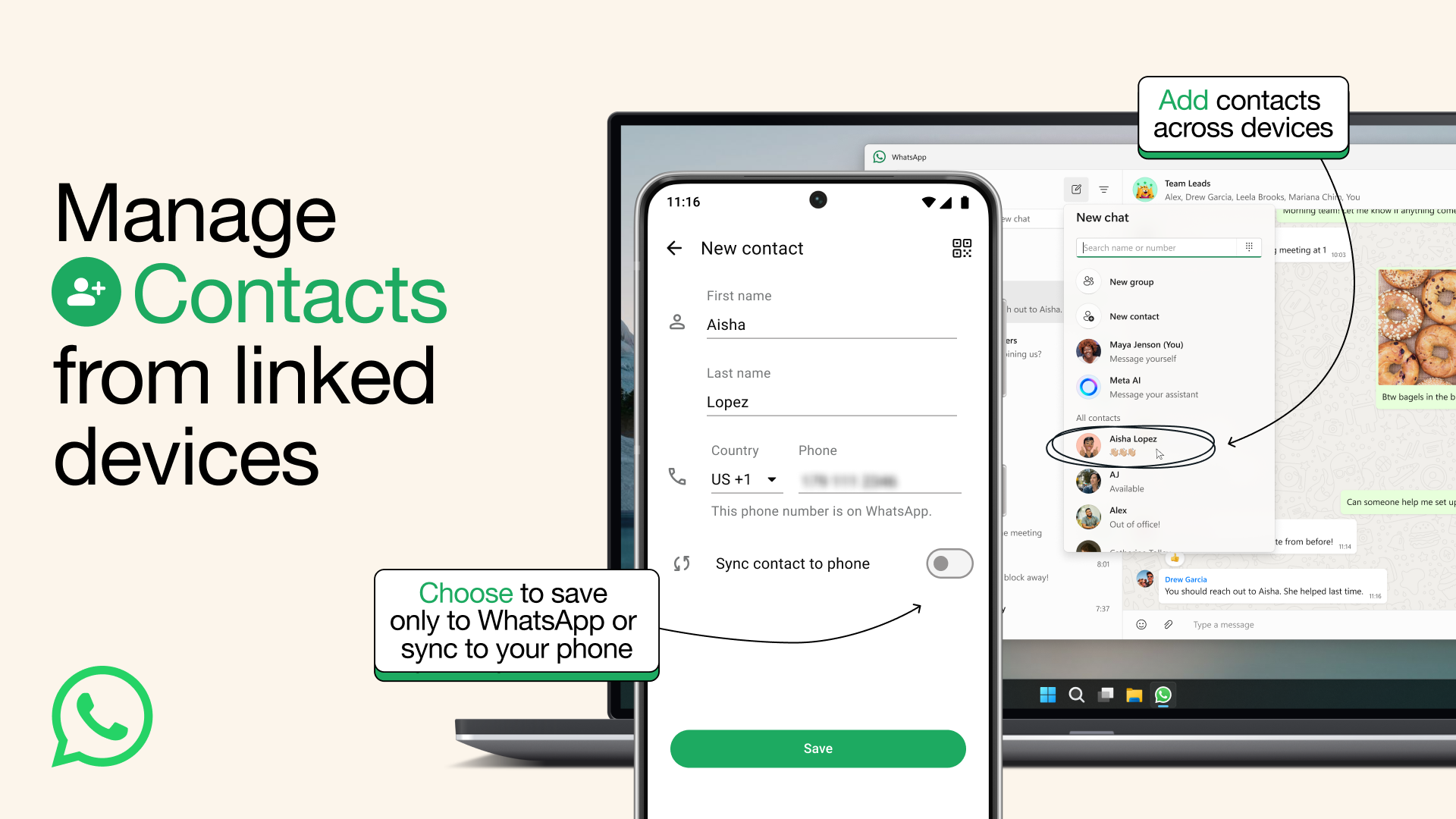Screen dimensions: 1456x819
Task: Click the attachment/paperclip icon
Action: click(x=1168, y=624)
